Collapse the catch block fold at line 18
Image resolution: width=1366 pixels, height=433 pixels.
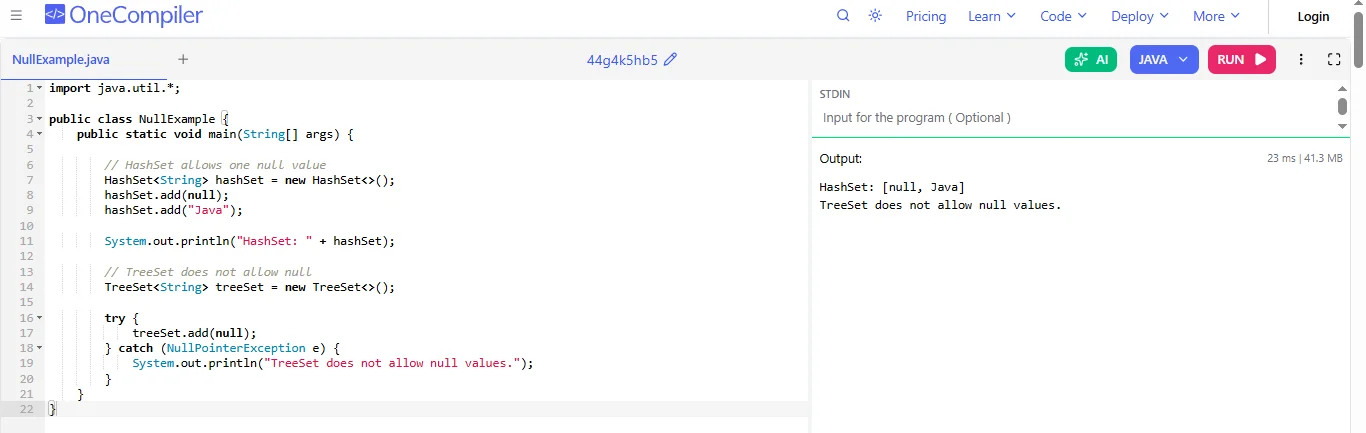[40, 348]
